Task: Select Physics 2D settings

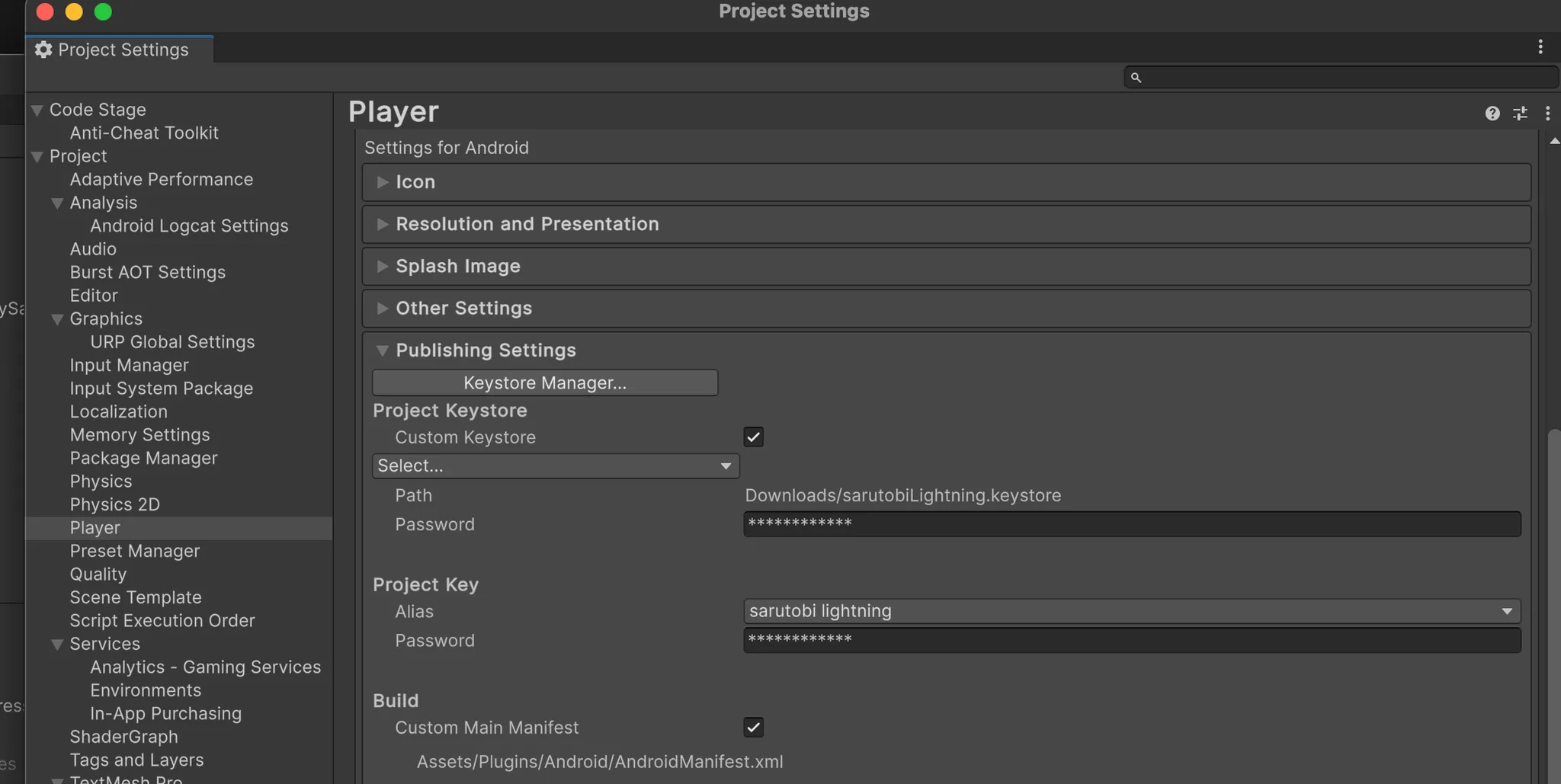Action: [x=115, y=505]
